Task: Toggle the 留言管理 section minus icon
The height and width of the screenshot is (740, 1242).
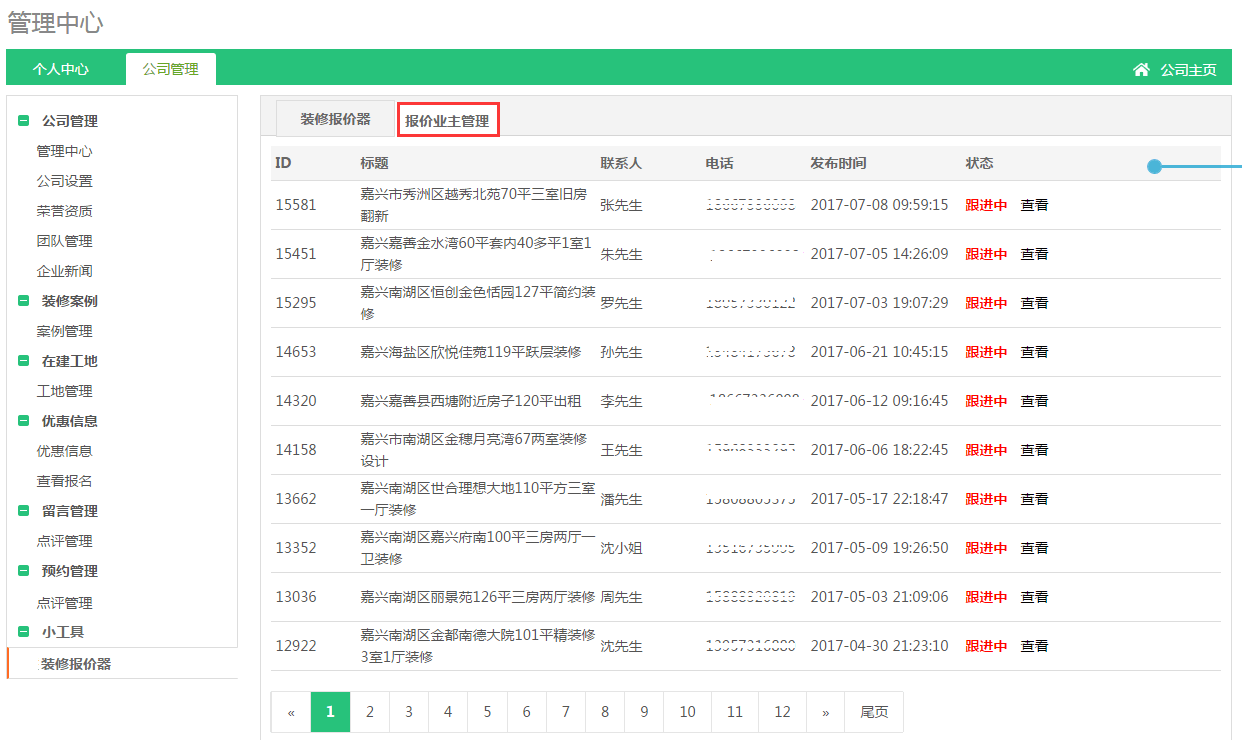Action: pyautogui.click(x=23, y=511)
